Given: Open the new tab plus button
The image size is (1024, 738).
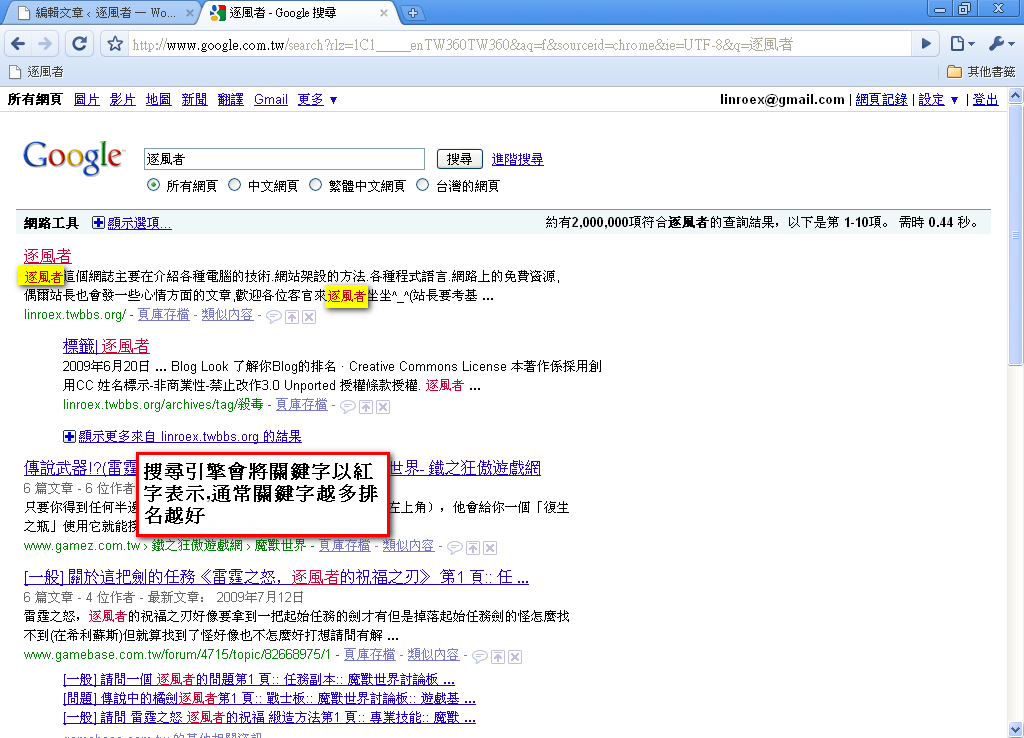Looking at the screenshot, I should coord(413,13).
